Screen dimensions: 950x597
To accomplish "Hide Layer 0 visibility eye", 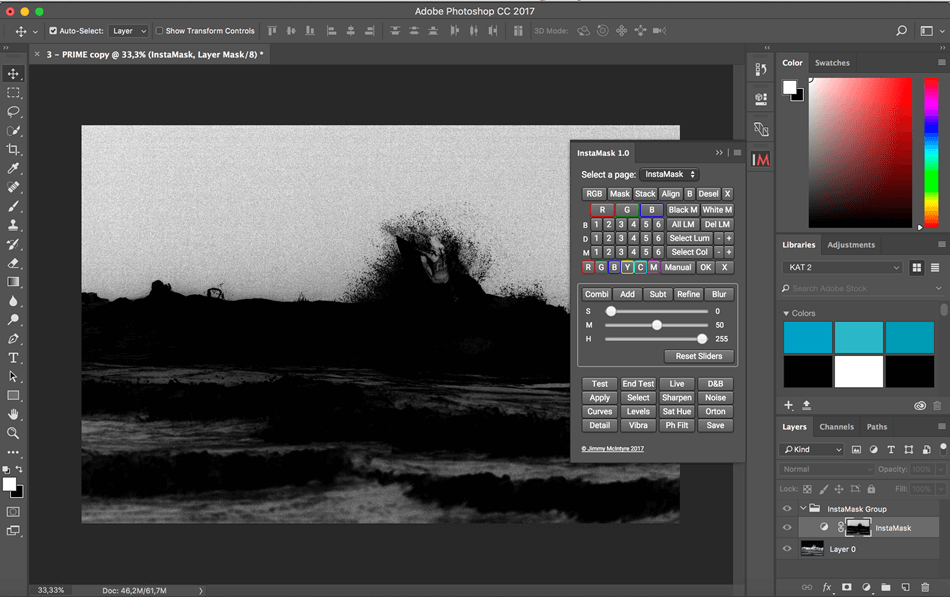I will [787, 549].
